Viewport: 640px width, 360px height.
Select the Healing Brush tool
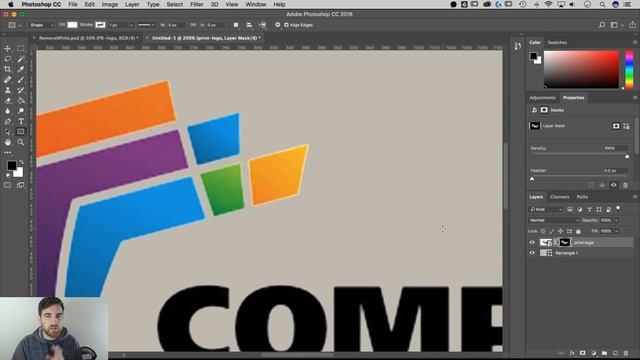[x=7, y=80]
